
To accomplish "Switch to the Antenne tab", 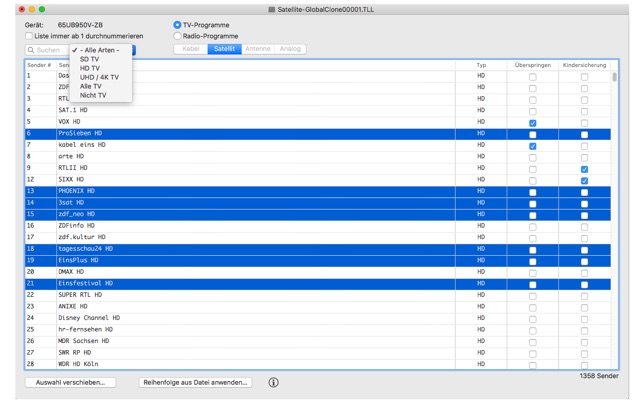I will tap(258, 49).
